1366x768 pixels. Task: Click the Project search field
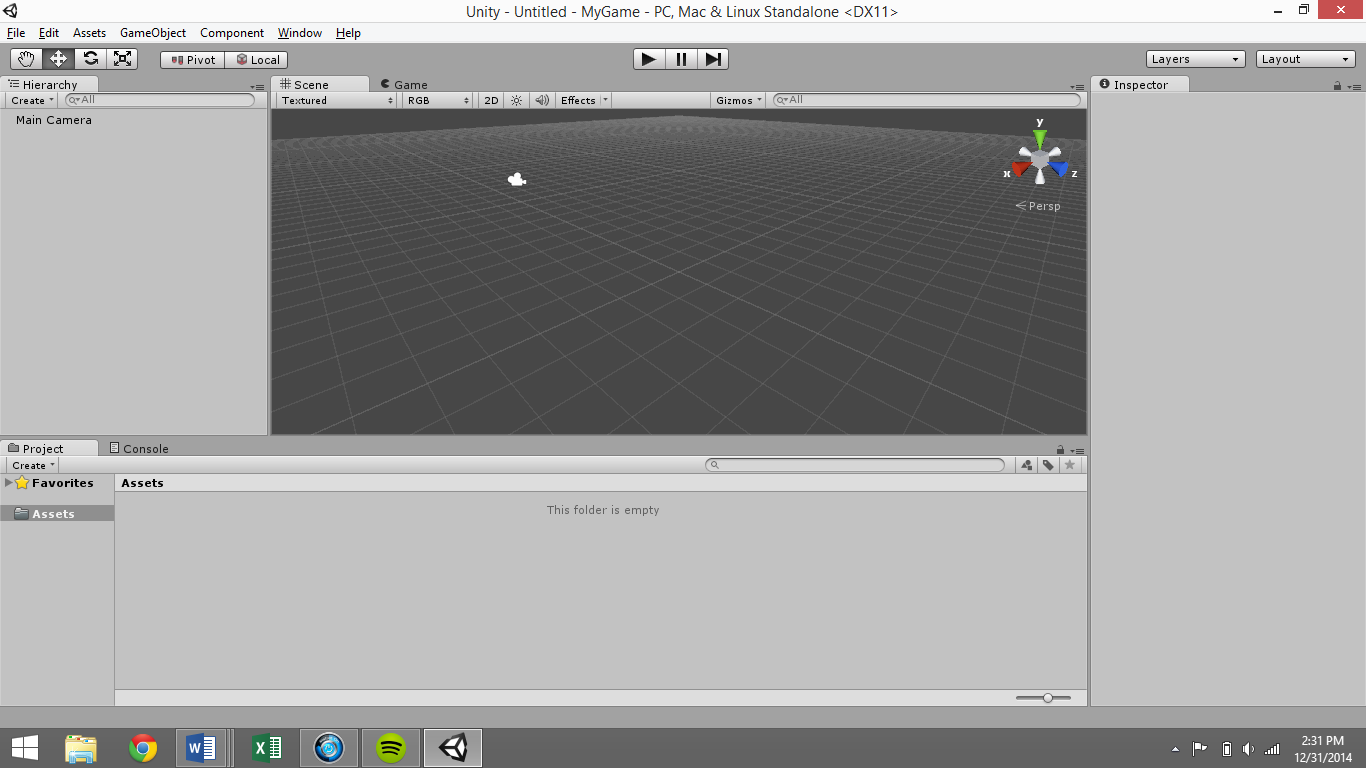(x=855, y=465)
